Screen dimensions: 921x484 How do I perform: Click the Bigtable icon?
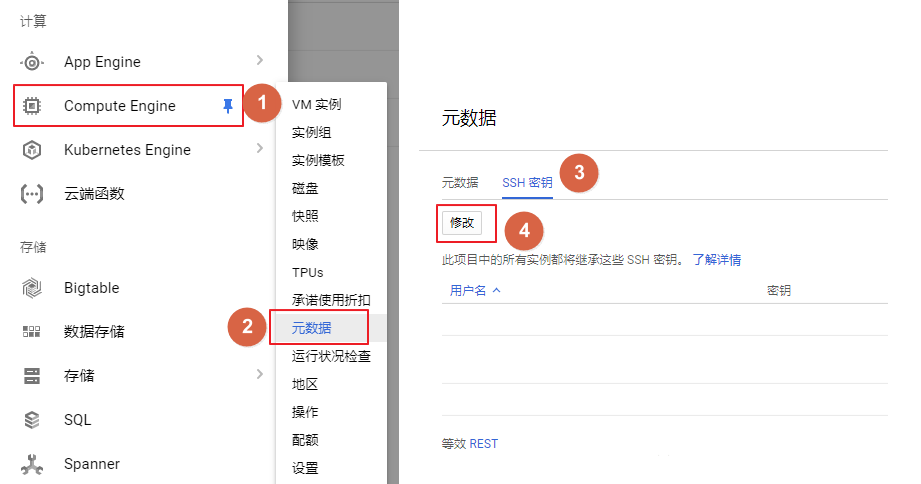[32, 288]
